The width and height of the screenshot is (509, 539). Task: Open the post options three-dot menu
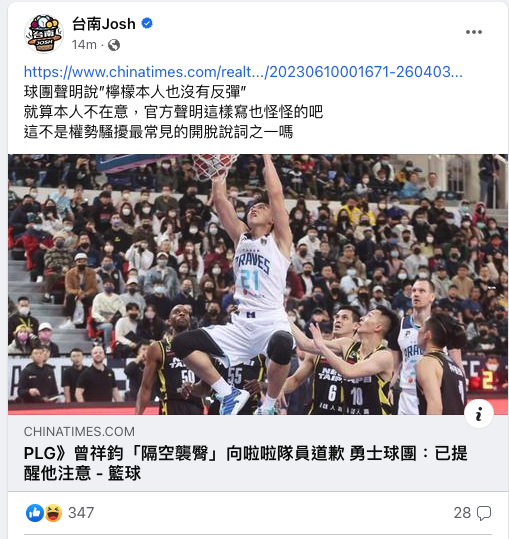point(474,32)
